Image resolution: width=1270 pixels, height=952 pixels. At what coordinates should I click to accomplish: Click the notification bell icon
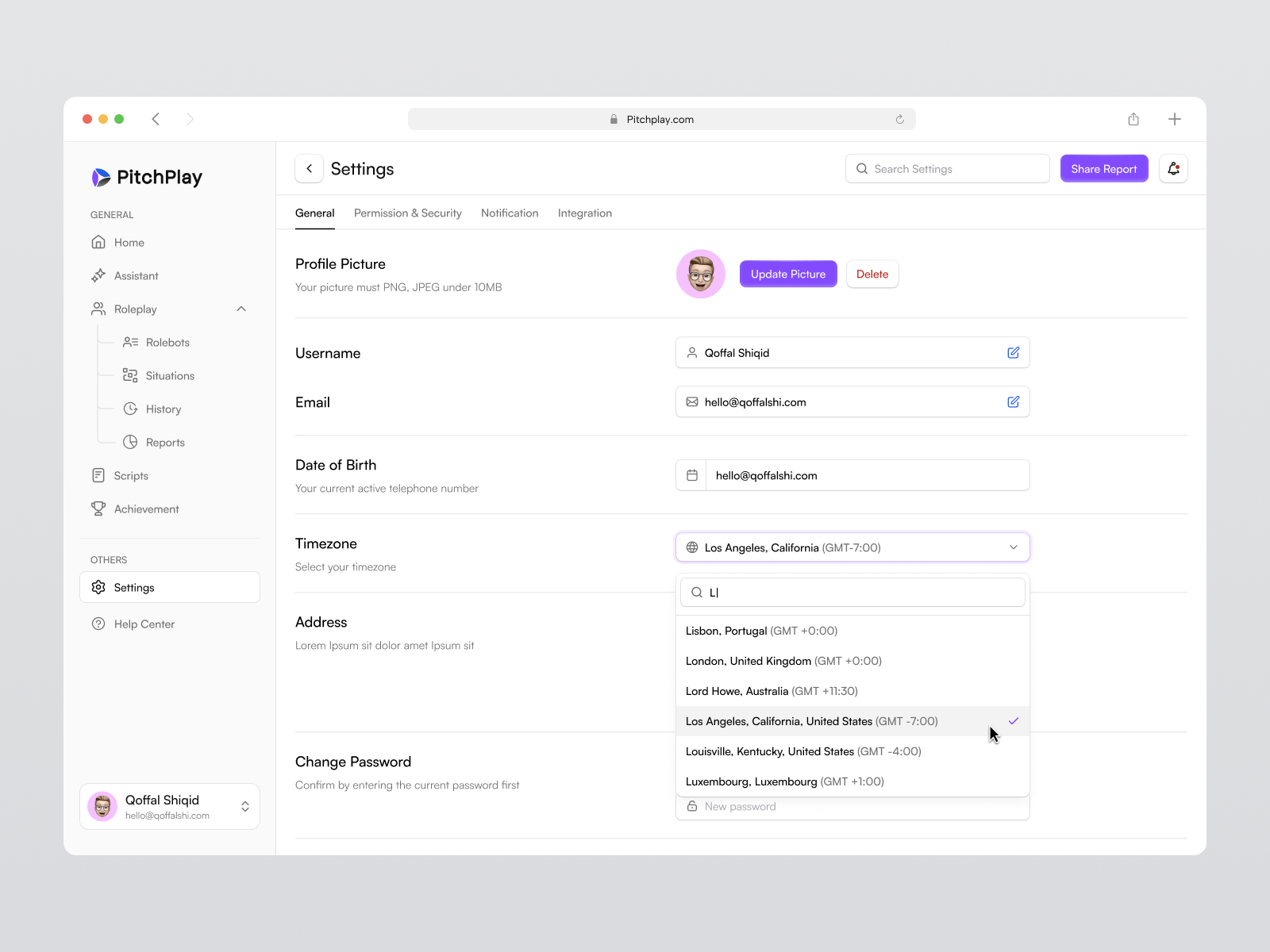tap(1173, 168)
